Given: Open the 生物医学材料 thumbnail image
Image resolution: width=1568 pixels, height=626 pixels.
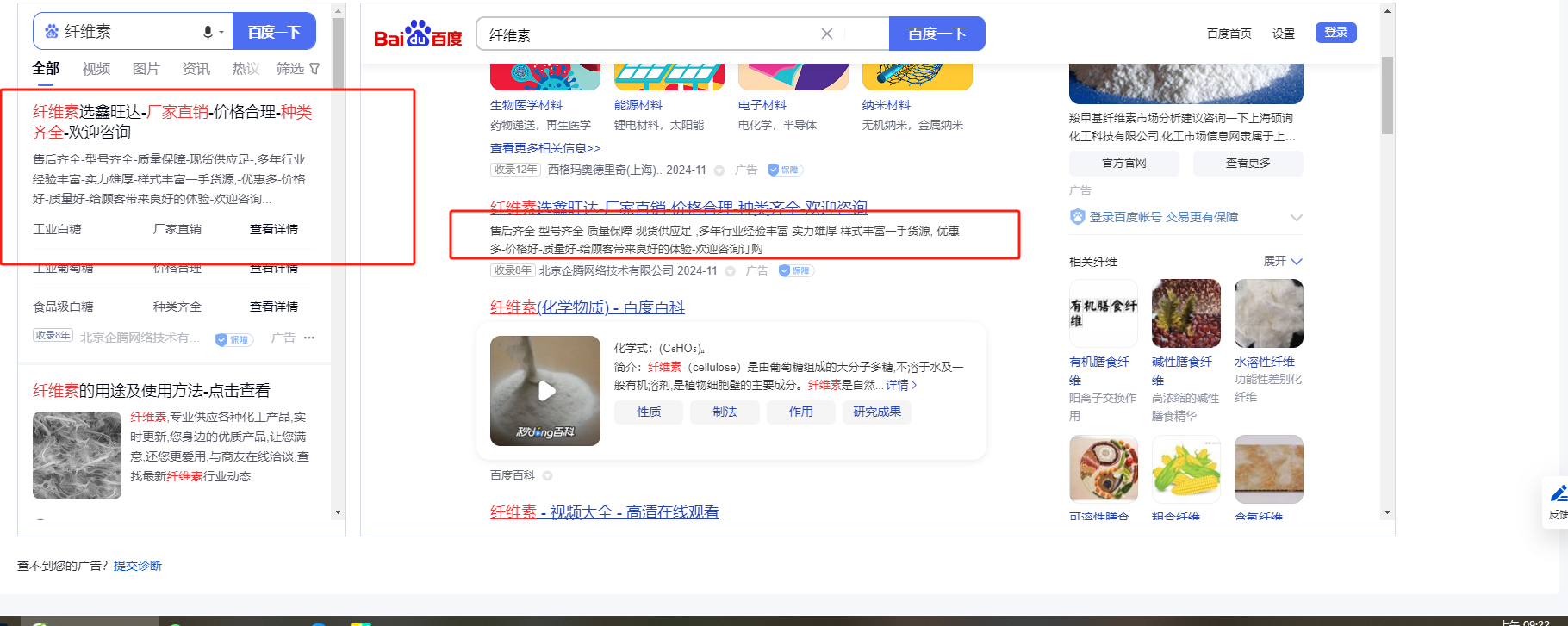Looking at the screenshot, I should pyautogui.click(x=545, y=77).
